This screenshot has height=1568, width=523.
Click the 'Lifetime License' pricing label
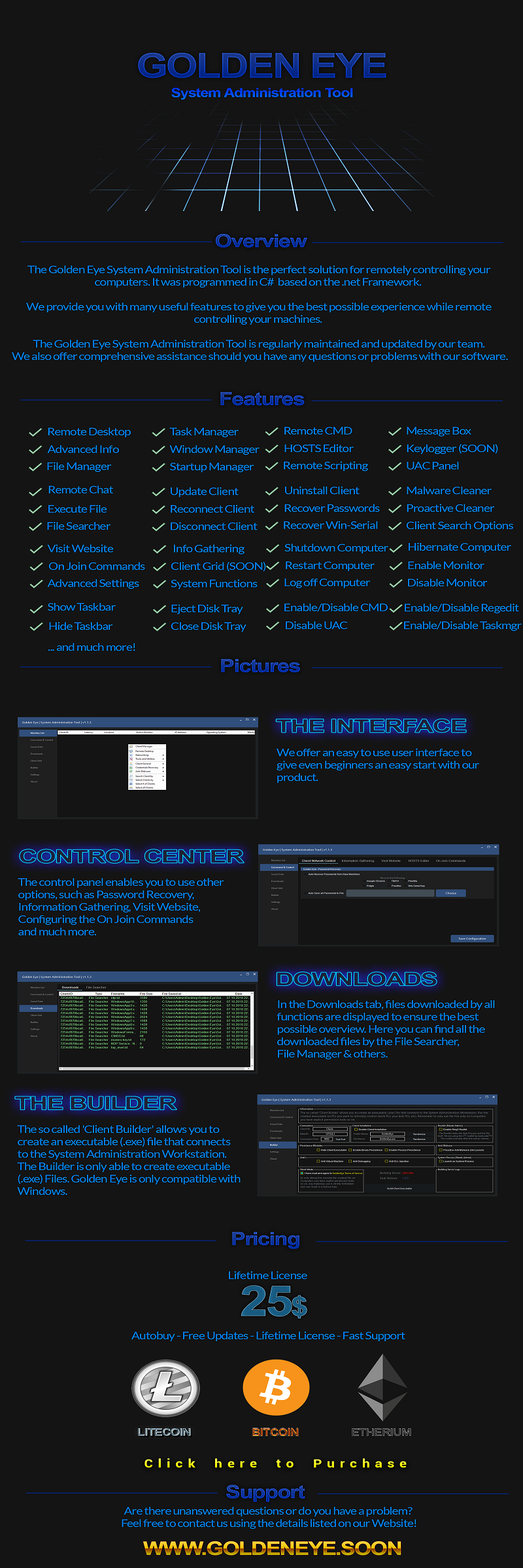coord(267,1275)
